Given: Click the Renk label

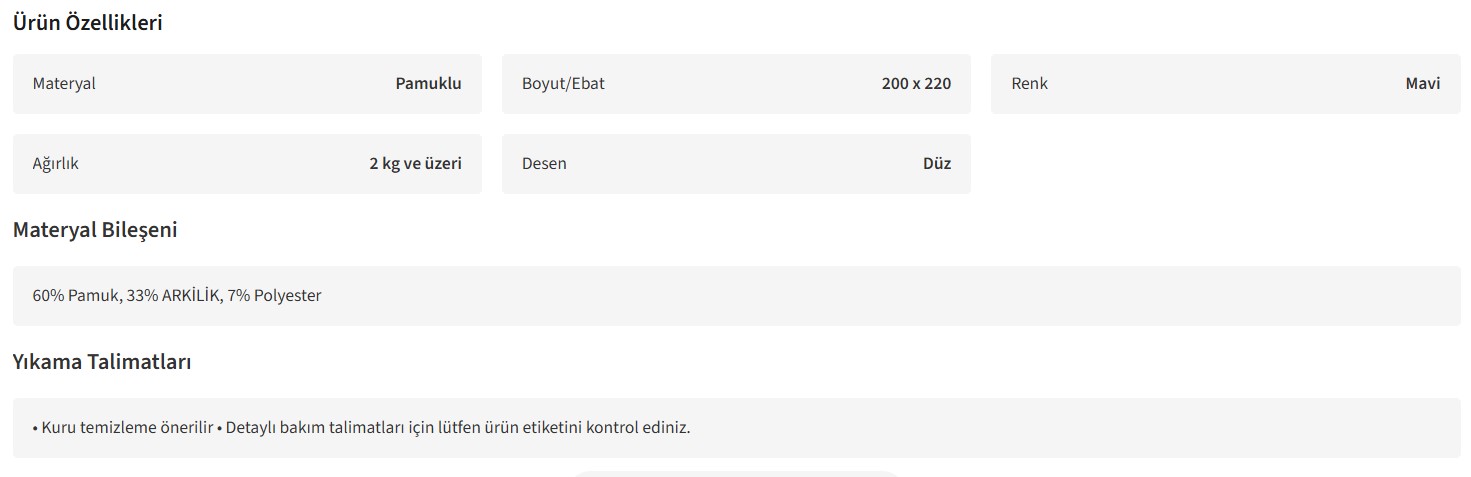Looking at the screenshot, I should (x=1029, y=84).
